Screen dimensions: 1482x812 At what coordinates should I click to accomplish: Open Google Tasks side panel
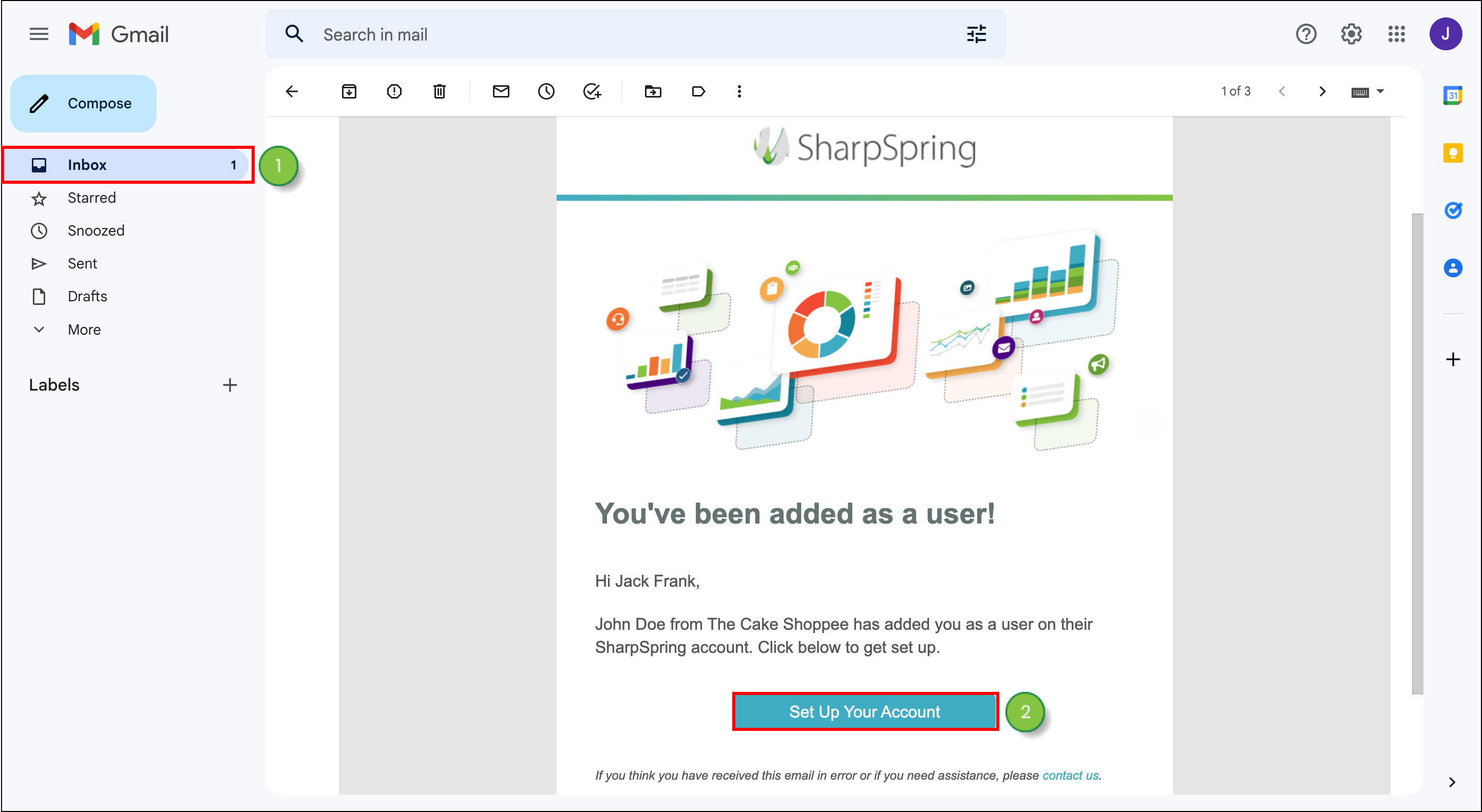tap(1453, 210)
